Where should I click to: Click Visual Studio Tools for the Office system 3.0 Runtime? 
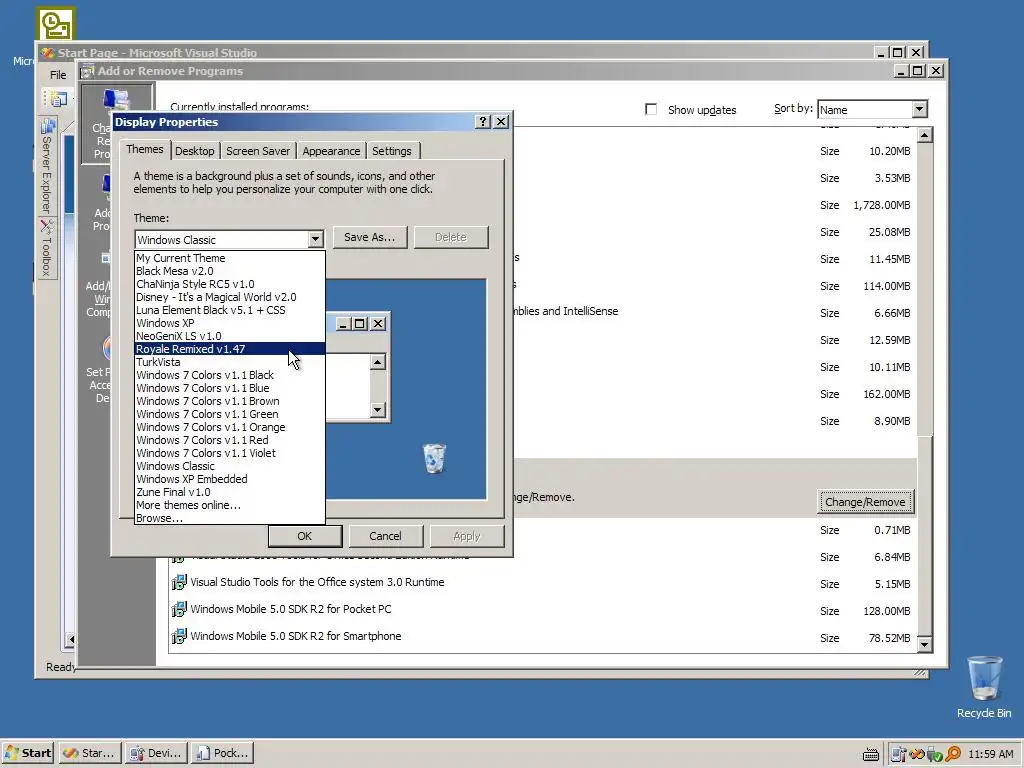(317, 582)
